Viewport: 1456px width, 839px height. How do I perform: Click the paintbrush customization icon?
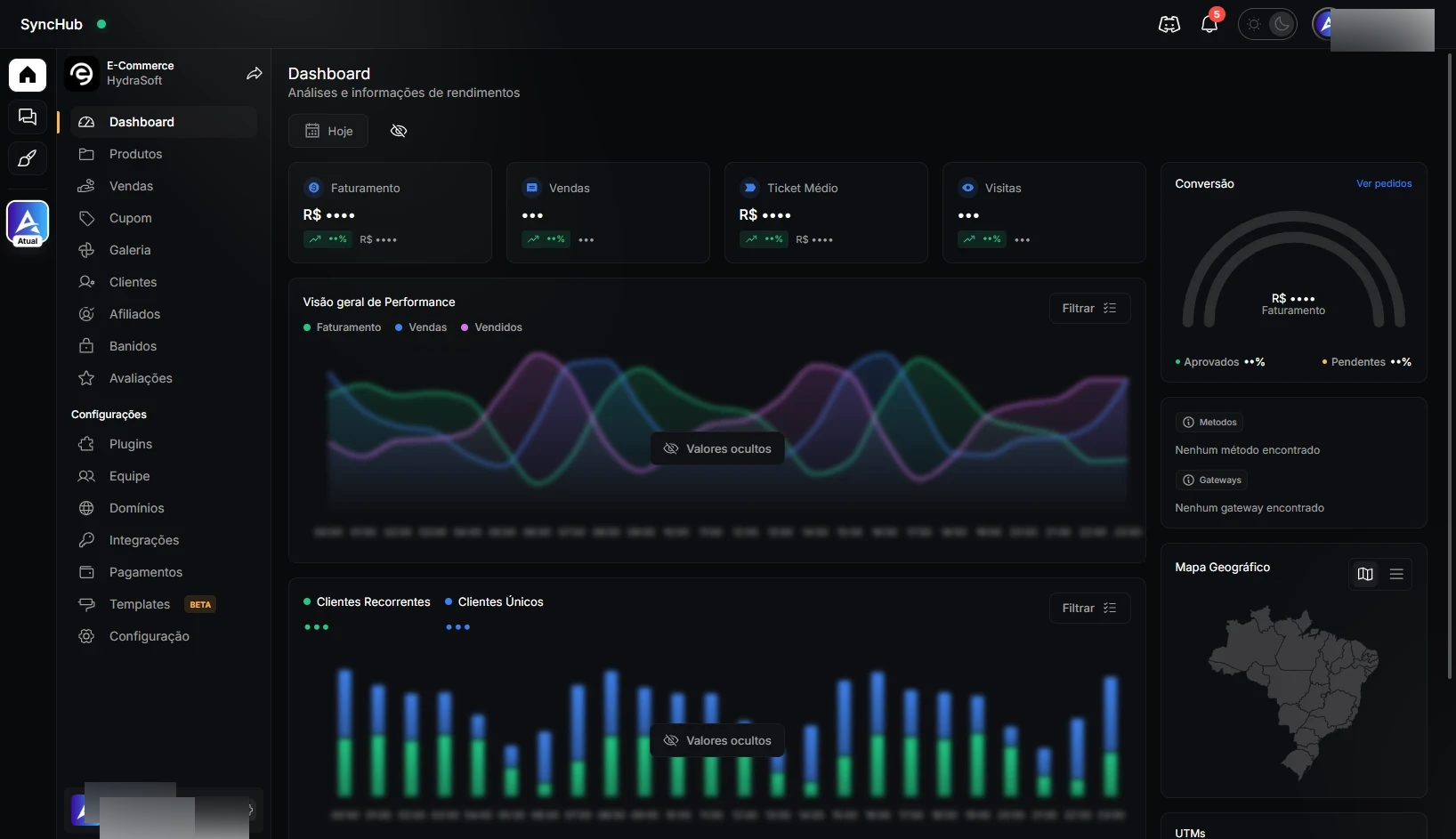pyautogui.click(x=28, y=158)
